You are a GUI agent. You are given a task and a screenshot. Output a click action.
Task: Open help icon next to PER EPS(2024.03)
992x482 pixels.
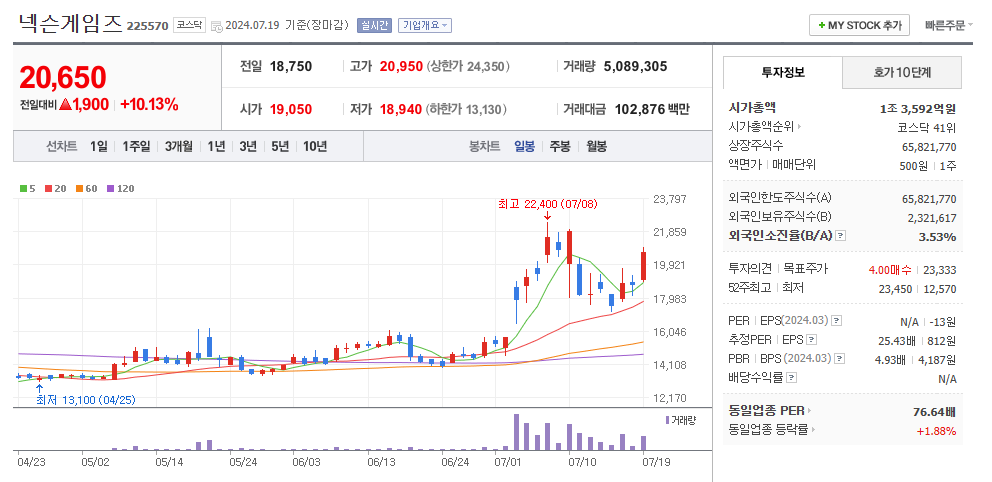pyautogui.click(x=836, y=321)
